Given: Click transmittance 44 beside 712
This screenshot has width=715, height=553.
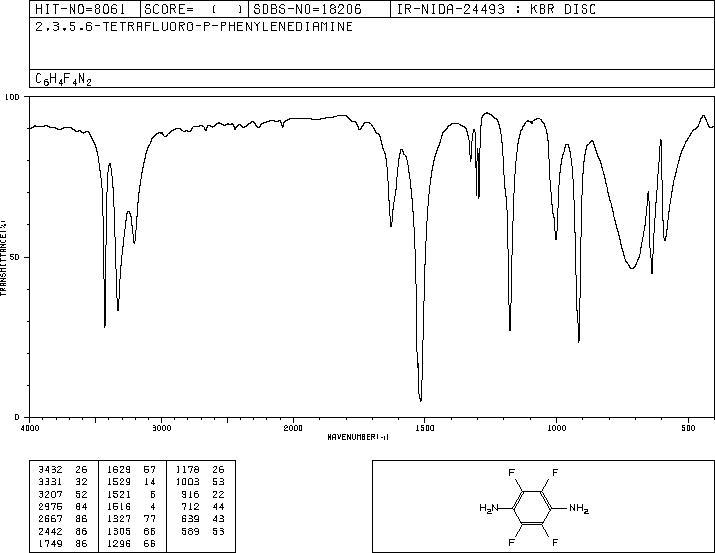Looking at the screenshot, I should tap(218, 506).
